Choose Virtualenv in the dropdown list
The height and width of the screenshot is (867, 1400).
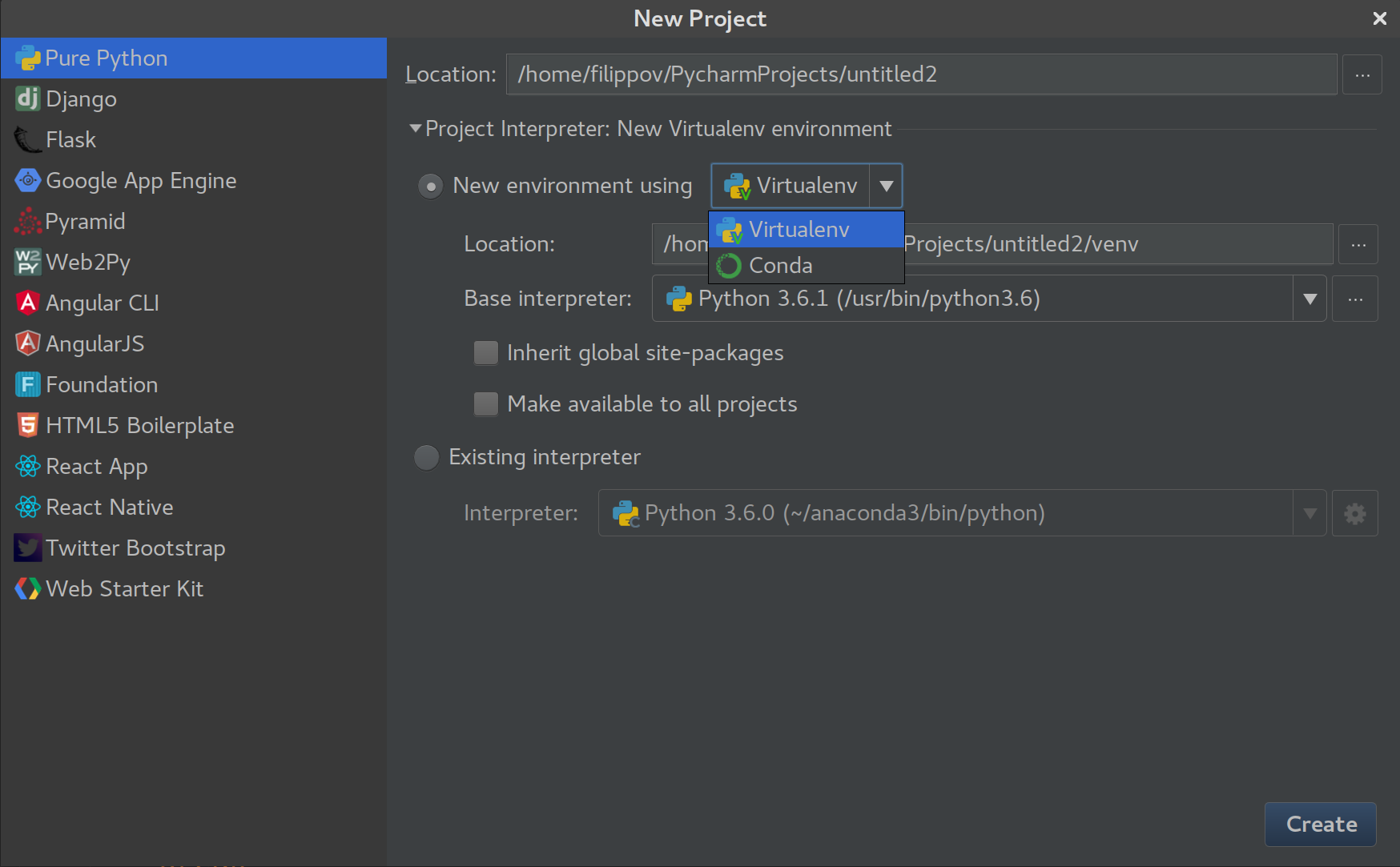click(x=807, y=231)
